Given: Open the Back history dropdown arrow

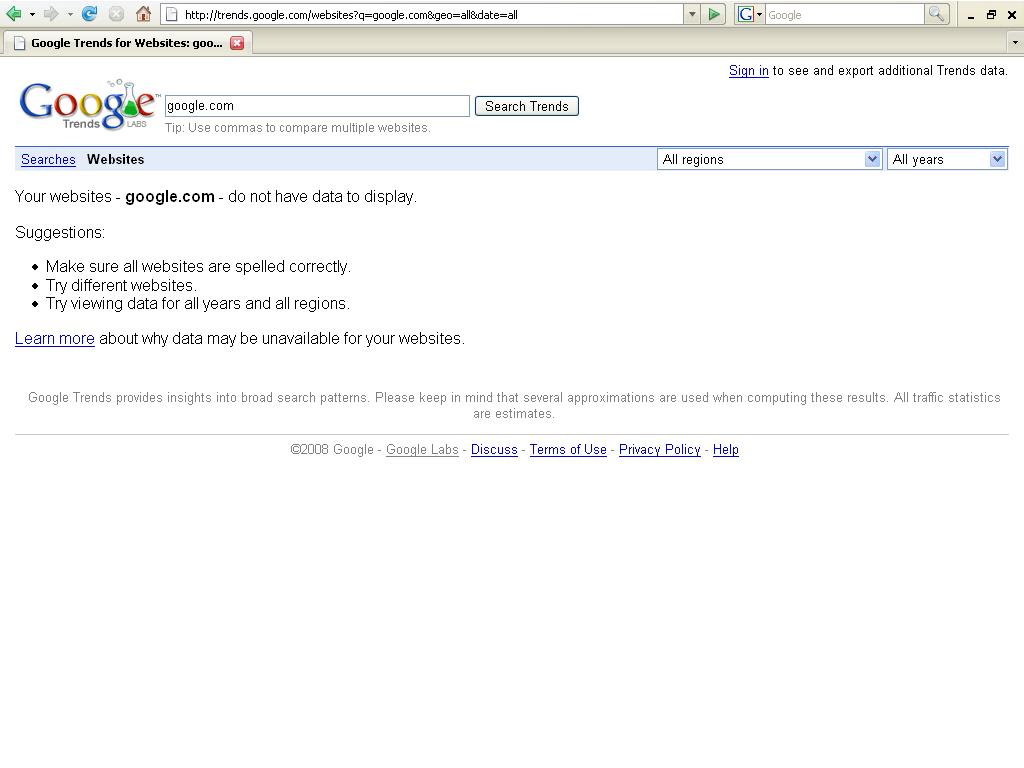Looking at the screenshot, I should [x=32, y=14].
